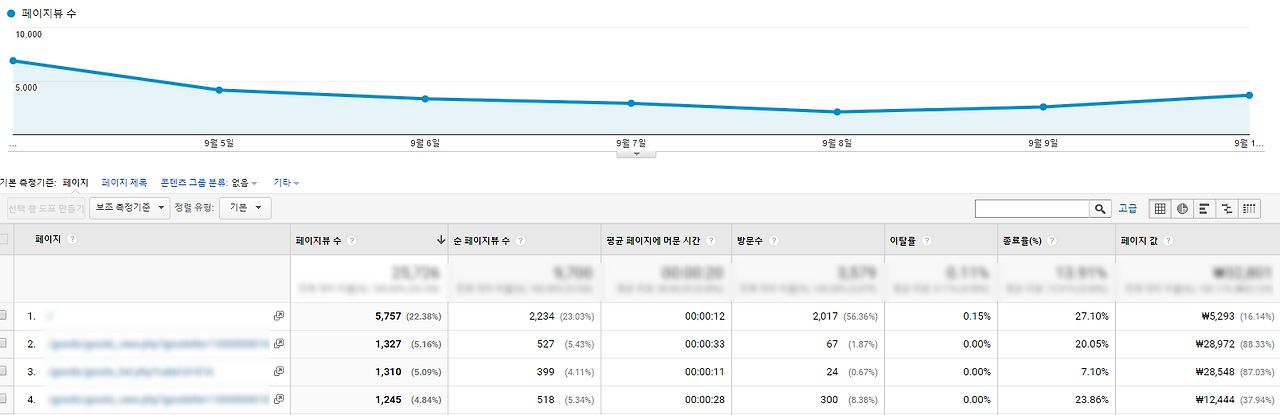Tick the checkbox for row 1

[x=3, y=316]
